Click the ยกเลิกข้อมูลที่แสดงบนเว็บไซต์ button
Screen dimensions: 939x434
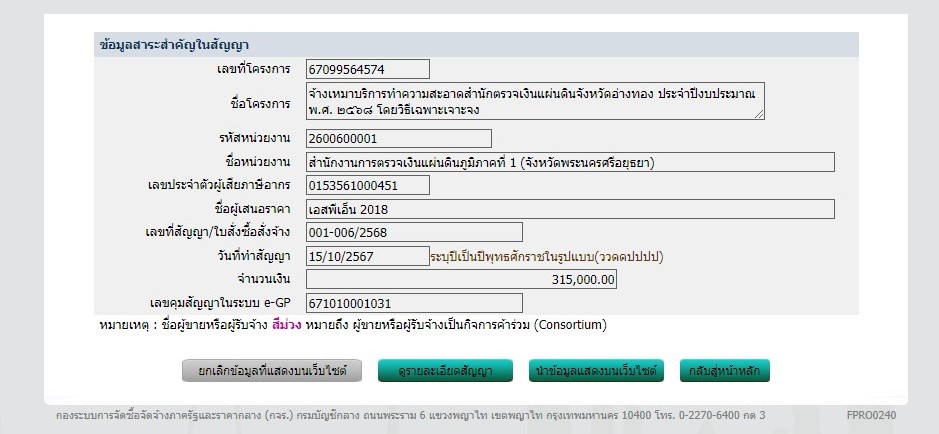(270, 371)
